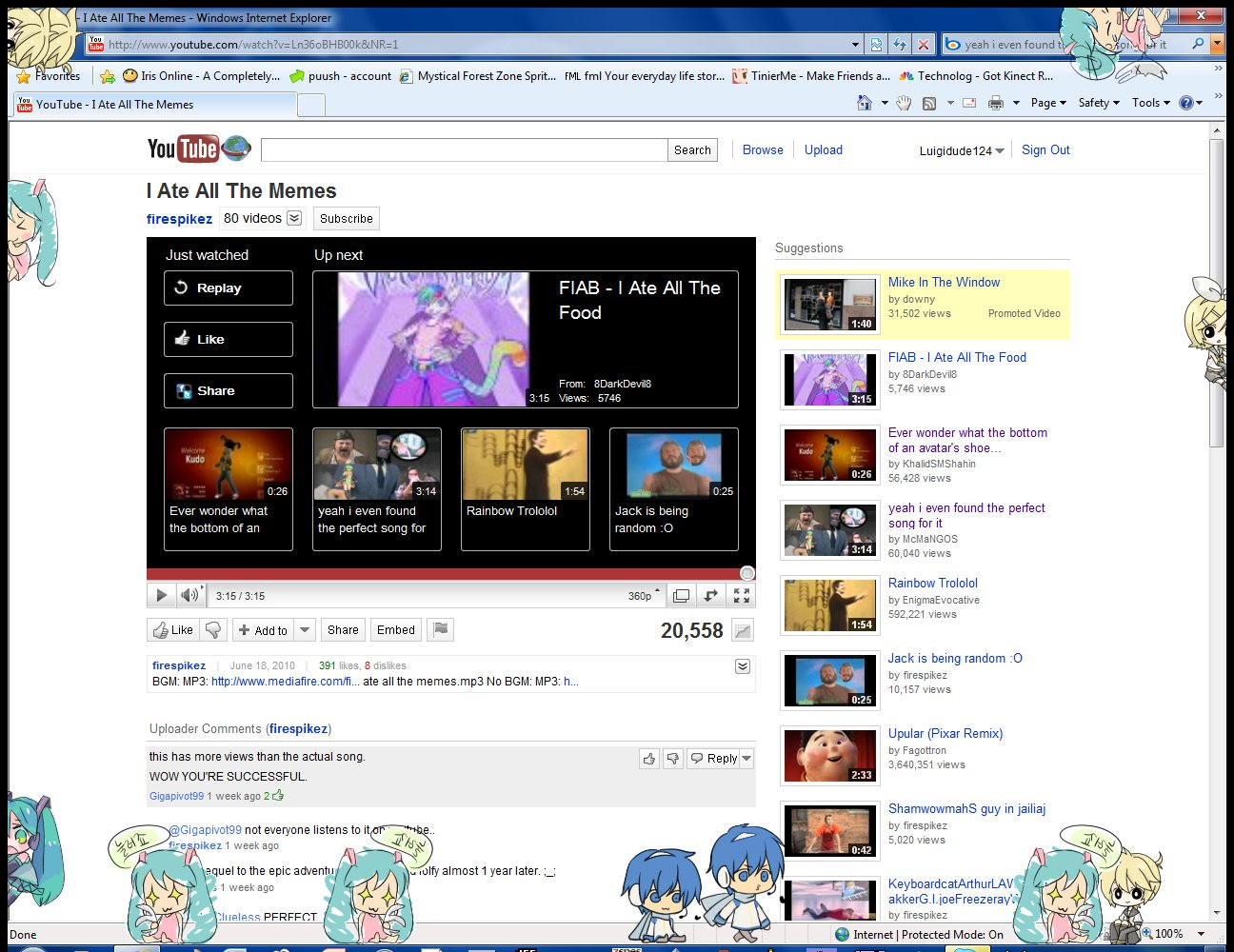The image size is (1234, 952).
Task: Toggle the Like button below the video
Action: click(172, 630)
